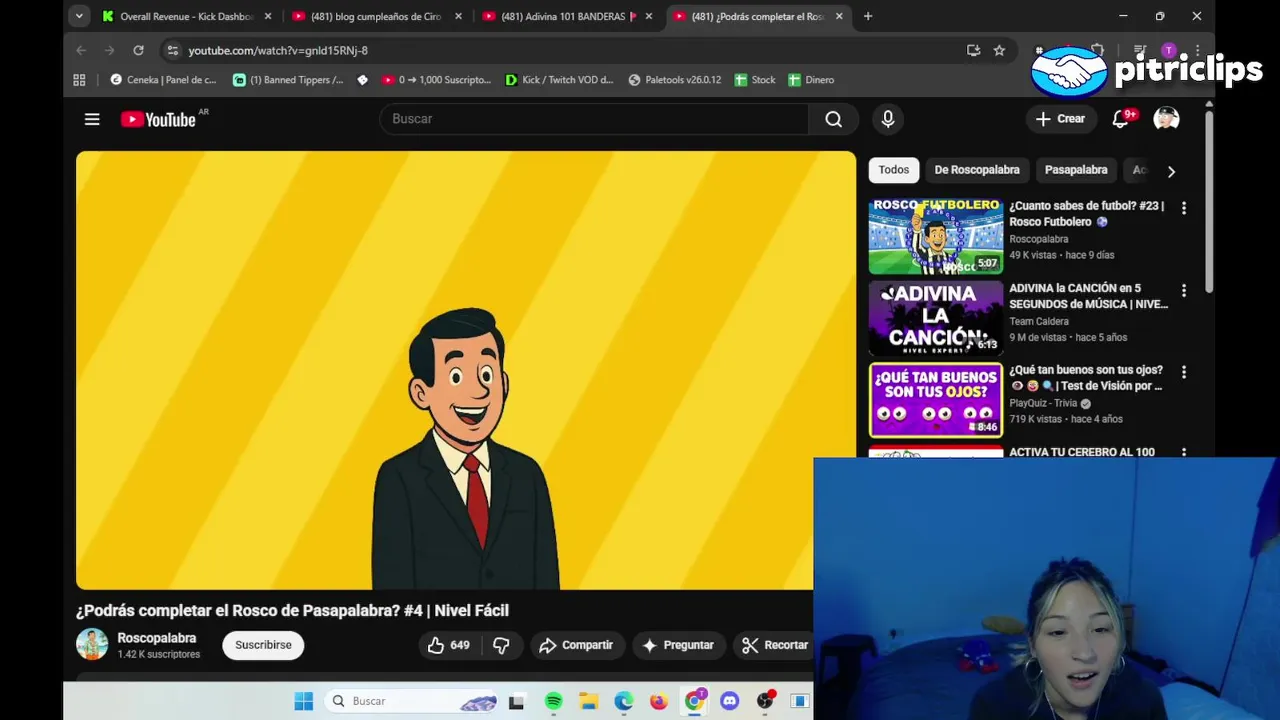The height and width of the screenshot is (720, 1280).
Task: Reload the page in Chrome
Action: [x=138, y=50]
